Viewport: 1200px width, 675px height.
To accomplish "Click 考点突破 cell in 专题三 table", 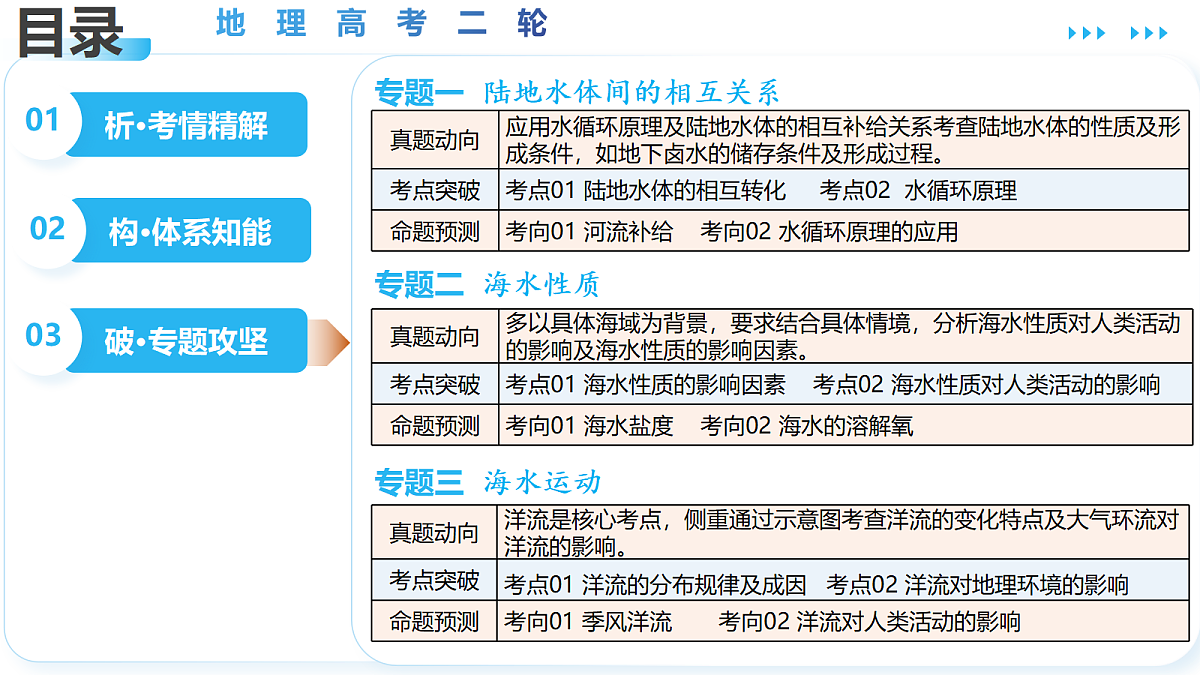I will [x=435, y=580].
